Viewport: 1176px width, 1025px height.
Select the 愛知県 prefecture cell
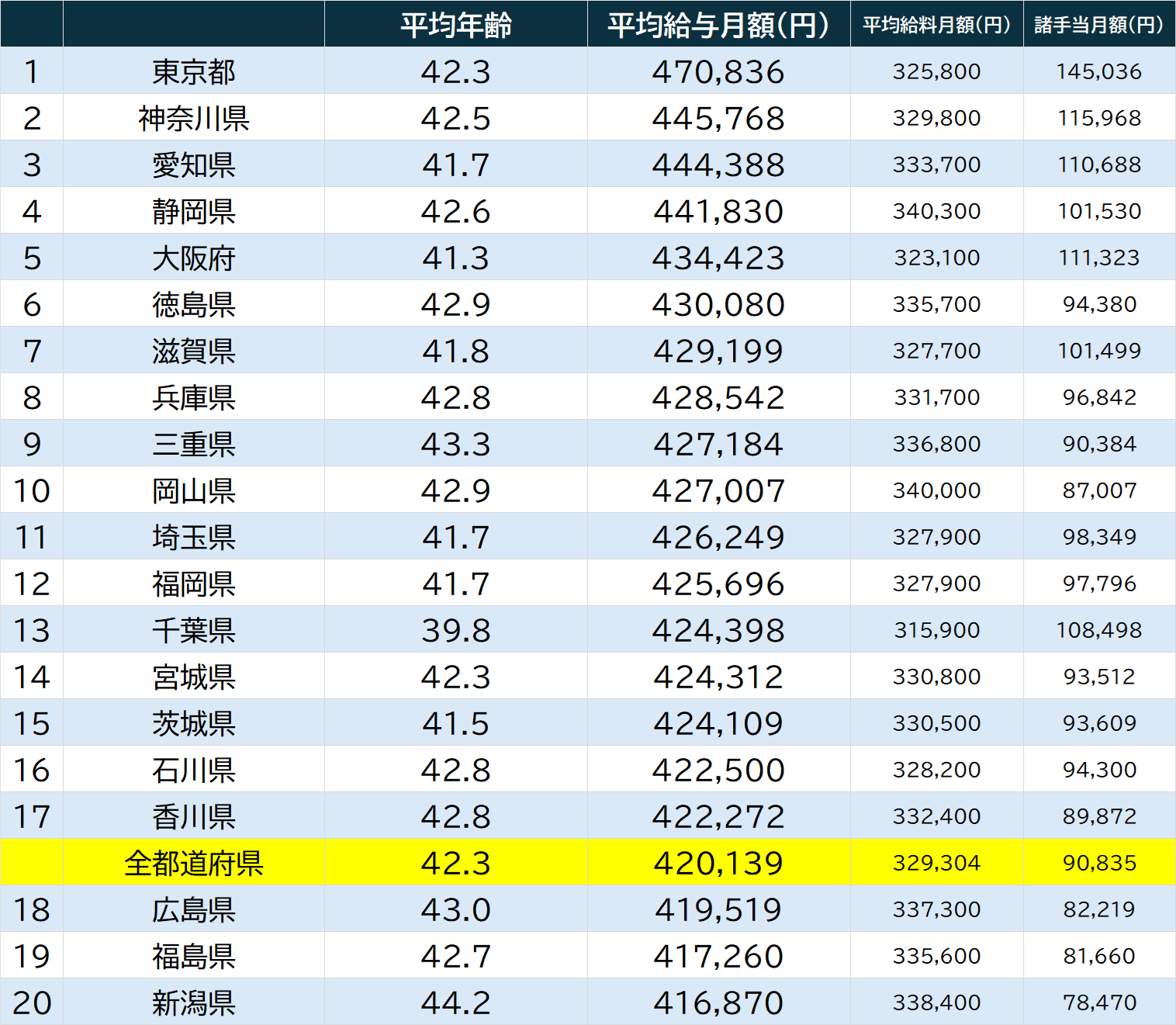(193, 164)
